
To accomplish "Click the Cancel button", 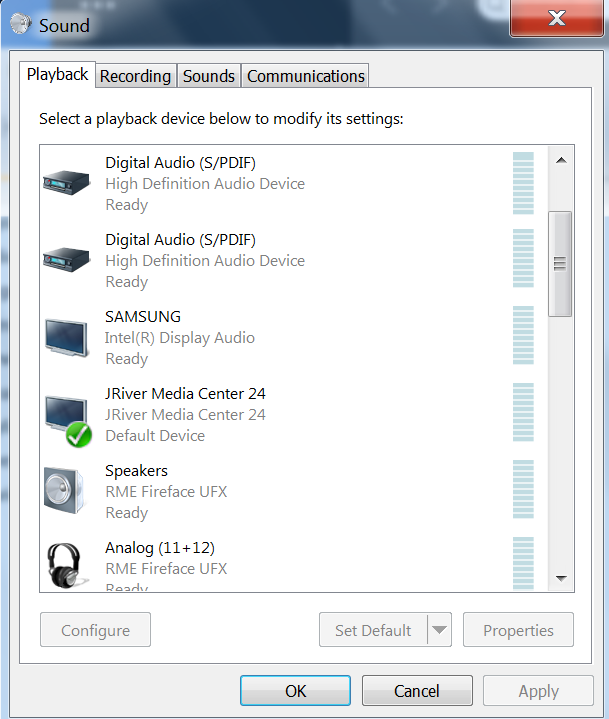I will click(417, 691).
